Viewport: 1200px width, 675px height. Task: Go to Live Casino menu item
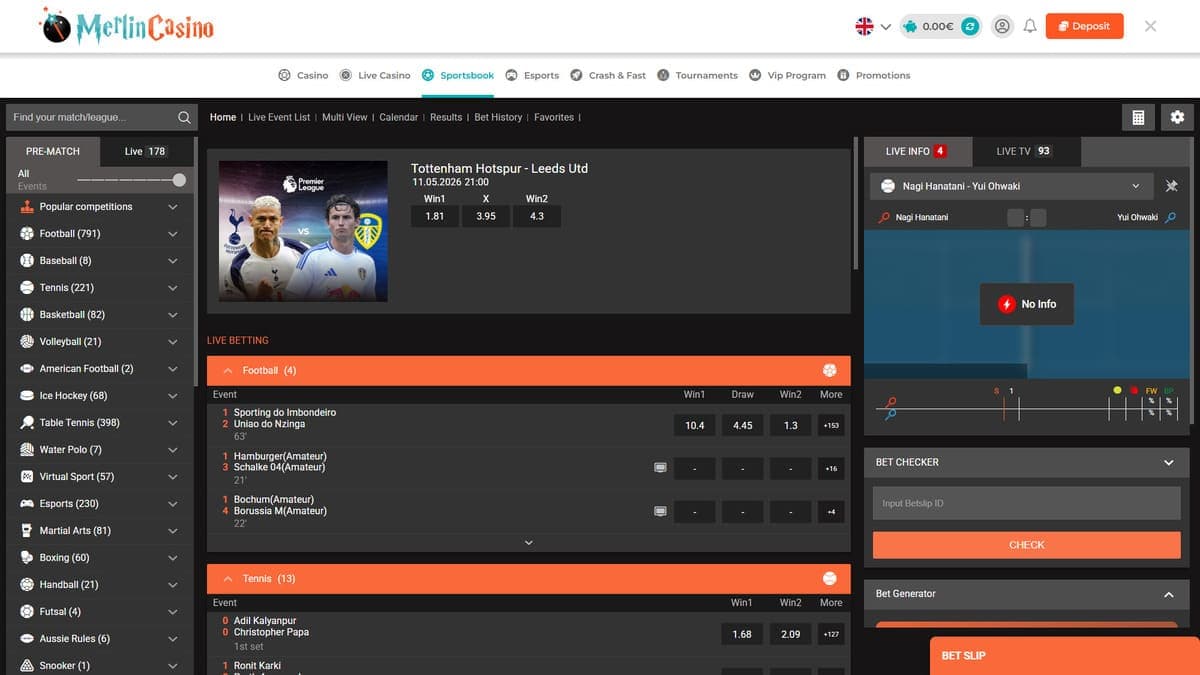pyautogui.click(x=375, y=75)
